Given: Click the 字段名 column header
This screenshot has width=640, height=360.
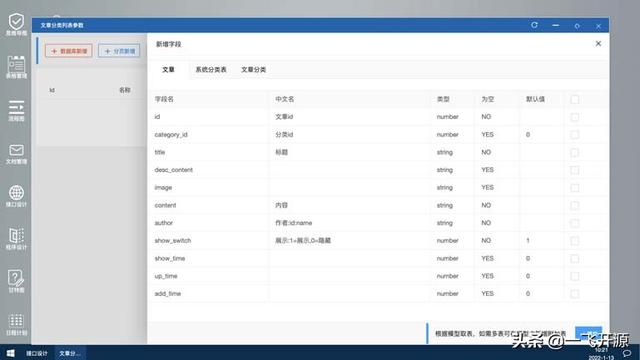Looking at the screenshot, I should point(164,99).
